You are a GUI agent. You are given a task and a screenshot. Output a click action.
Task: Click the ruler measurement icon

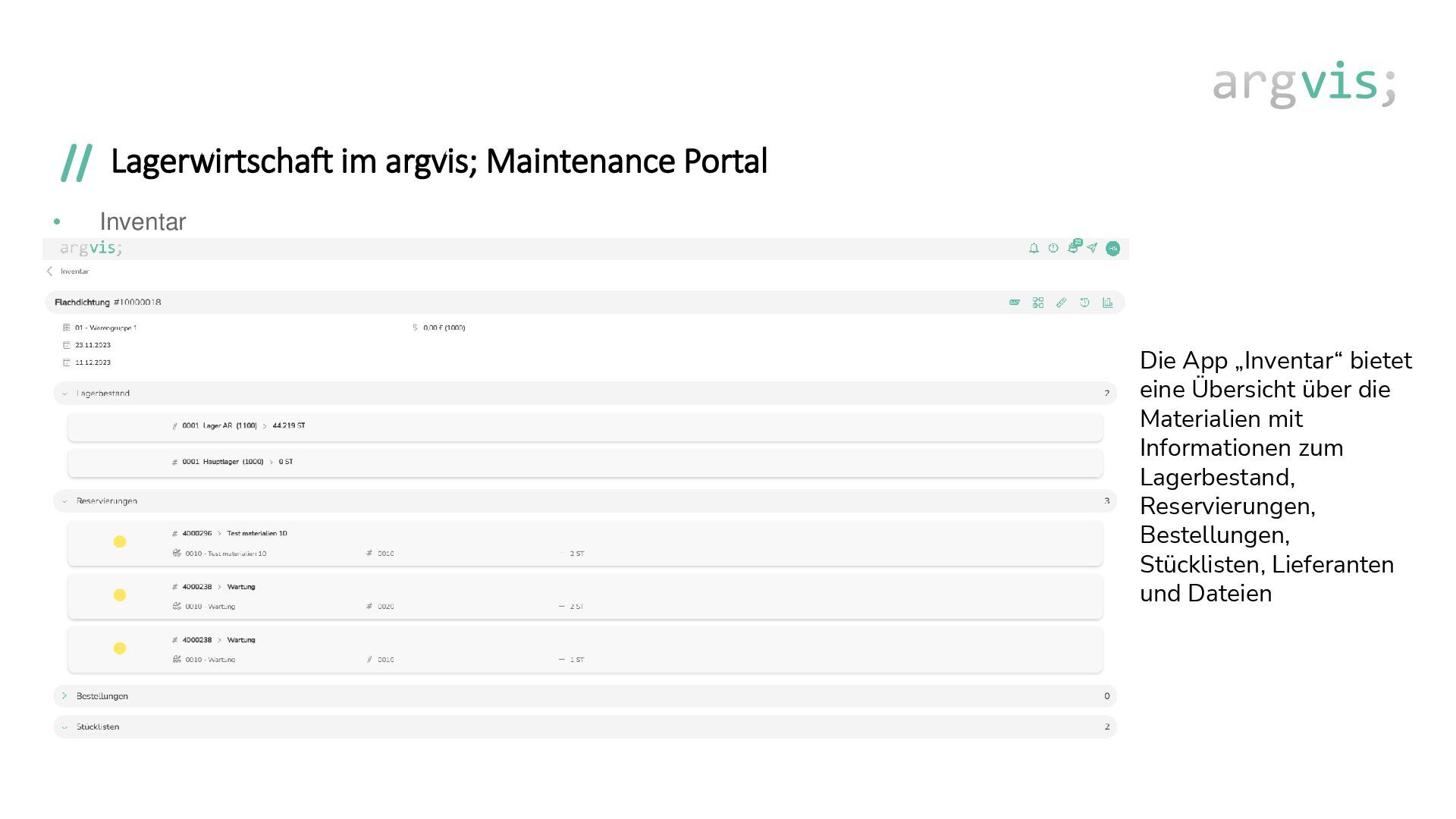[1062, 303]
